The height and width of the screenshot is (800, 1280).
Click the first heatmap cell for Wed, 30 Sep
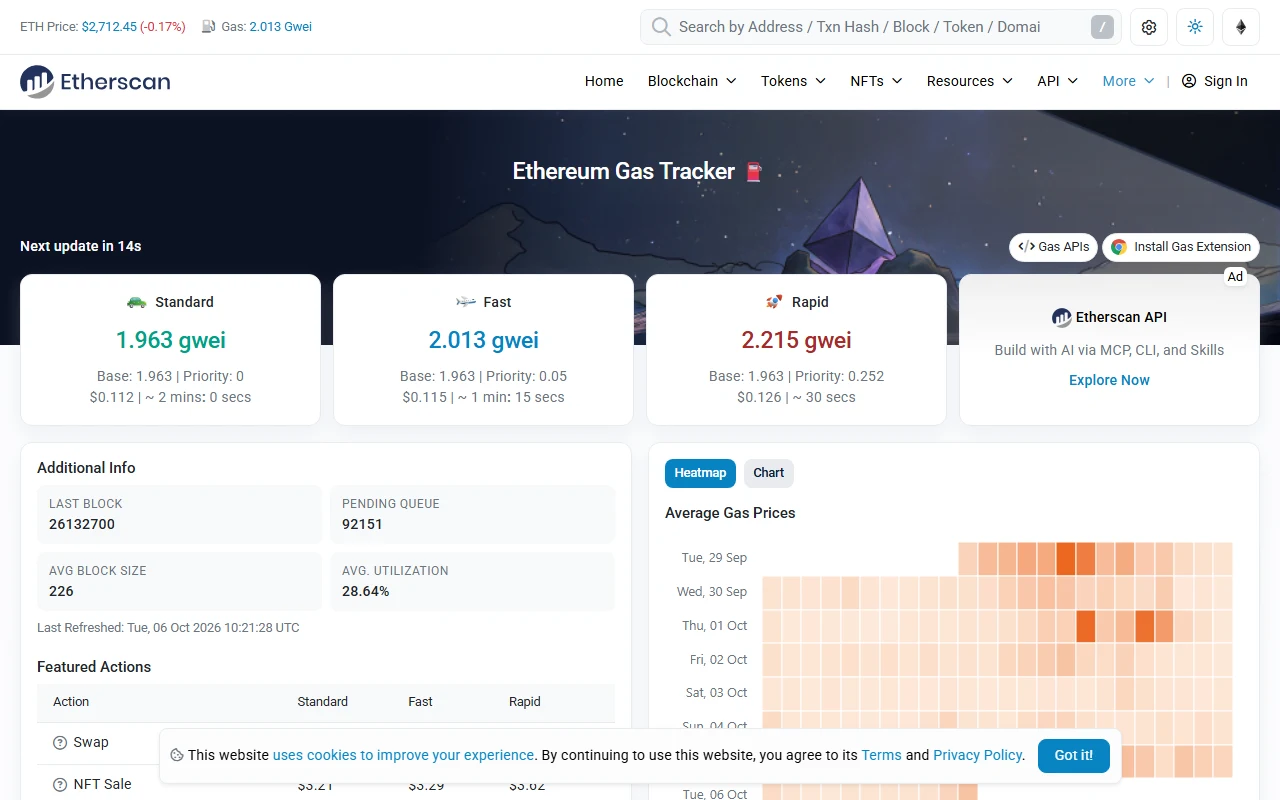tap(772, 592)
